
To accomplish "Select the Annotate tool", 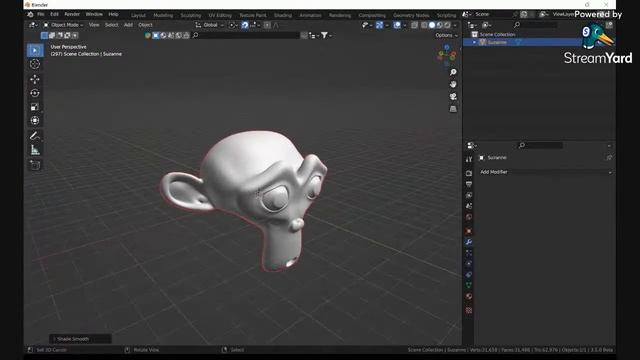I will (35, 136).
